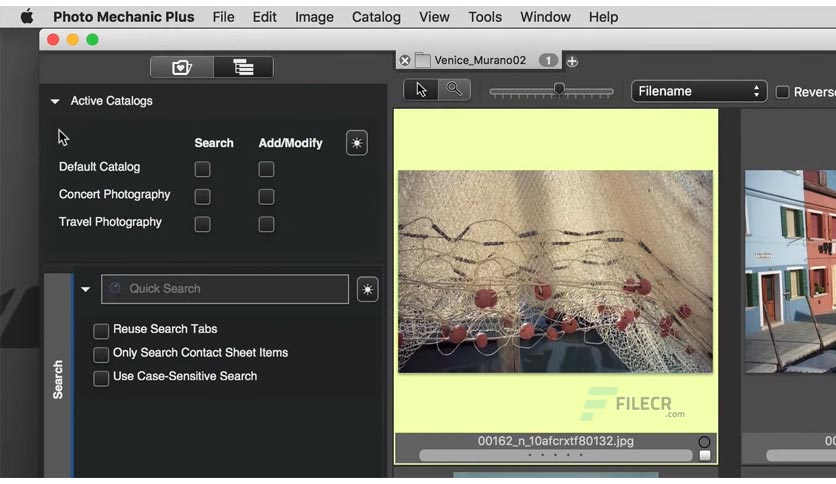The width and height of the screenshot is (836, 484).
Task: Open the Catalog menu
Action: click(376, 17)
